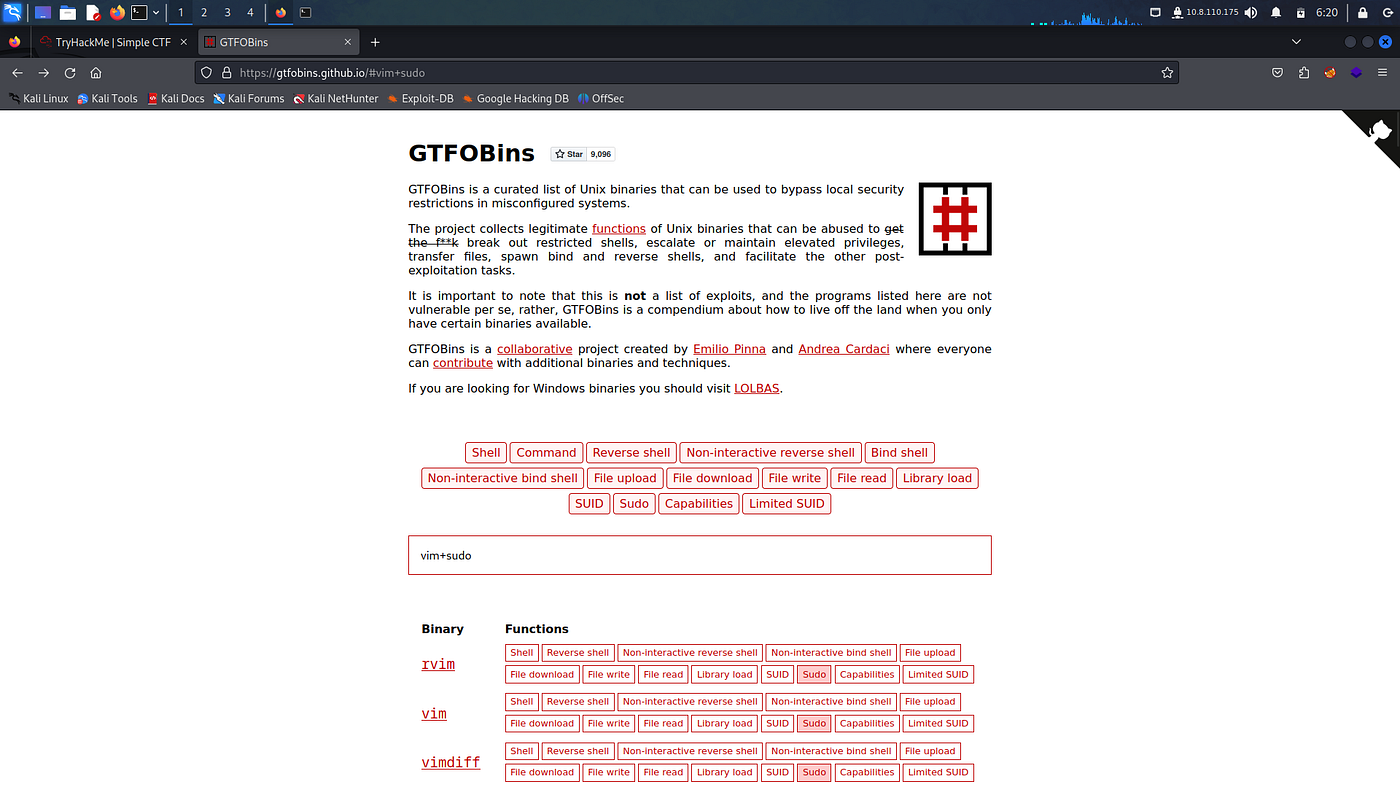This screenshot has height=788, width=1400.
Task: Open the Kali Docs bookmark
Action: pyautogui.click(x=176, y=99)
